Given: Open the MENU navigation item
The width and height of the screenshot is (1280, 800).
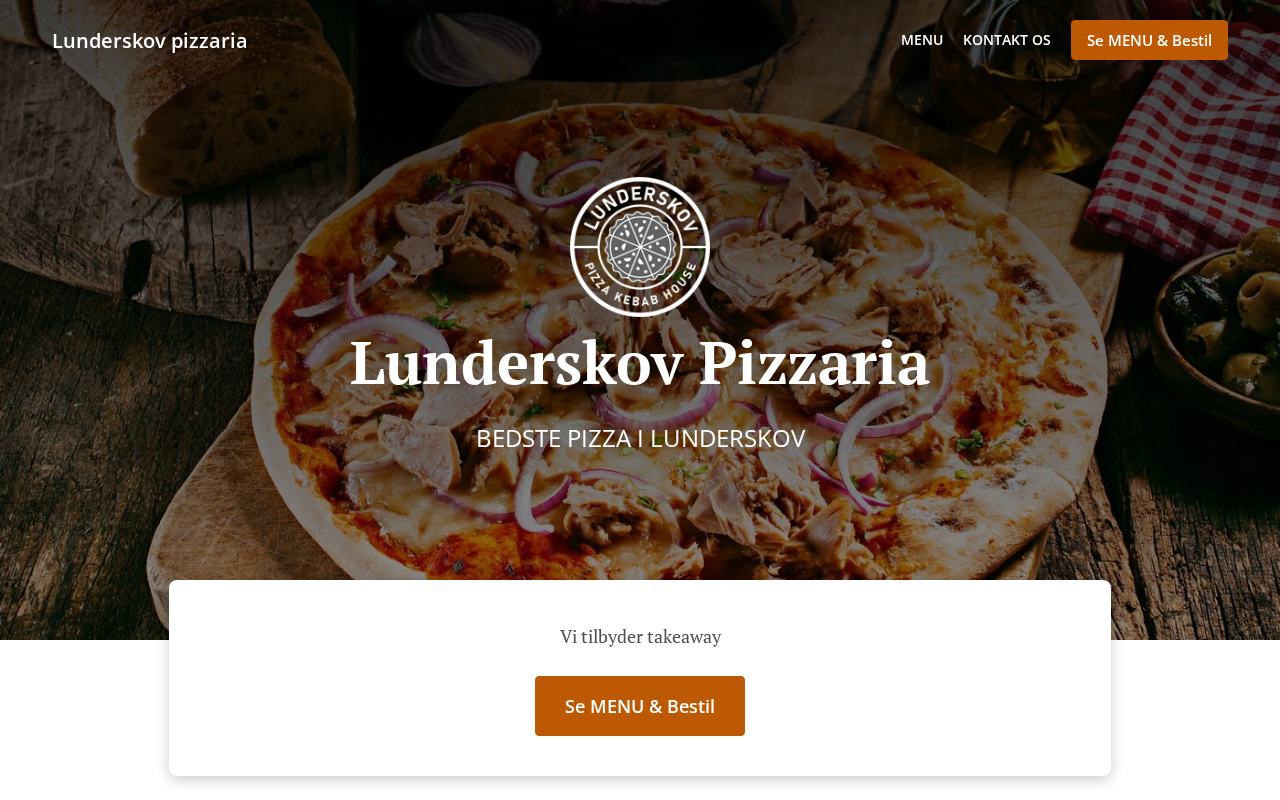Looking at the screenshot, I should pyautogui.click(x=922, y=40).
